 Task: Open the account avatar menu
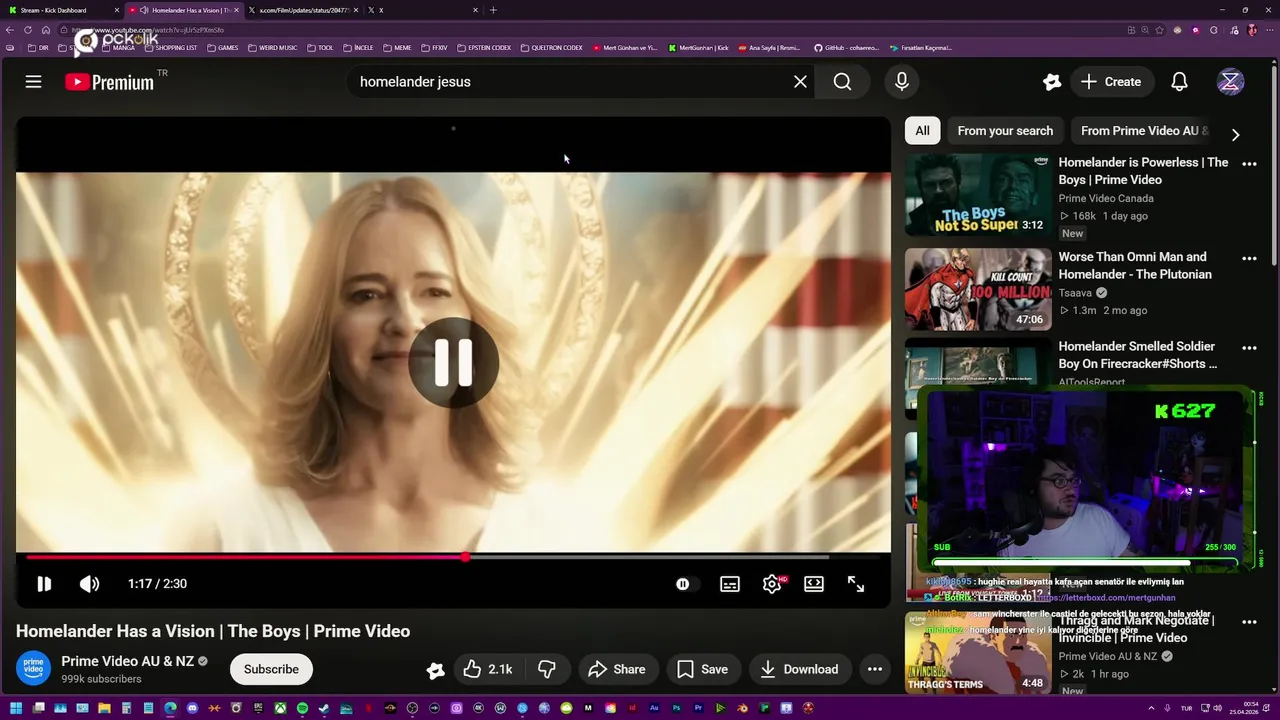click(1231, 82)
